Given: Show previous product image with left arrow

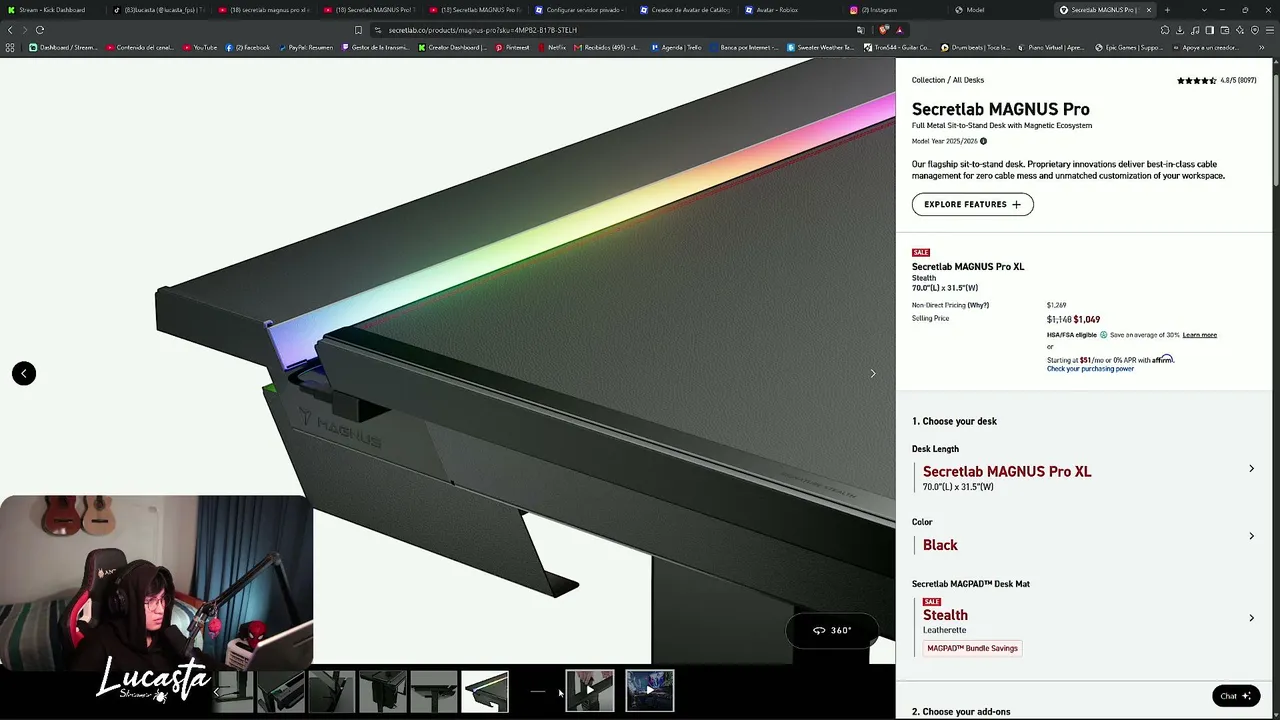Looking at the screenshot, I should pos(24,373).
